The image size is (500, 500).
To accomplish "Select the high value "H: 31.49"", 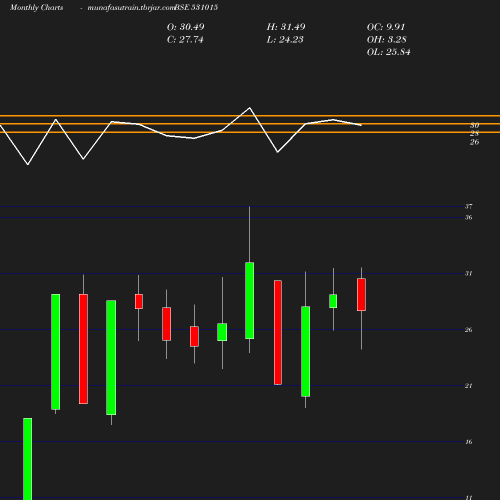I will tap(286, 27).
